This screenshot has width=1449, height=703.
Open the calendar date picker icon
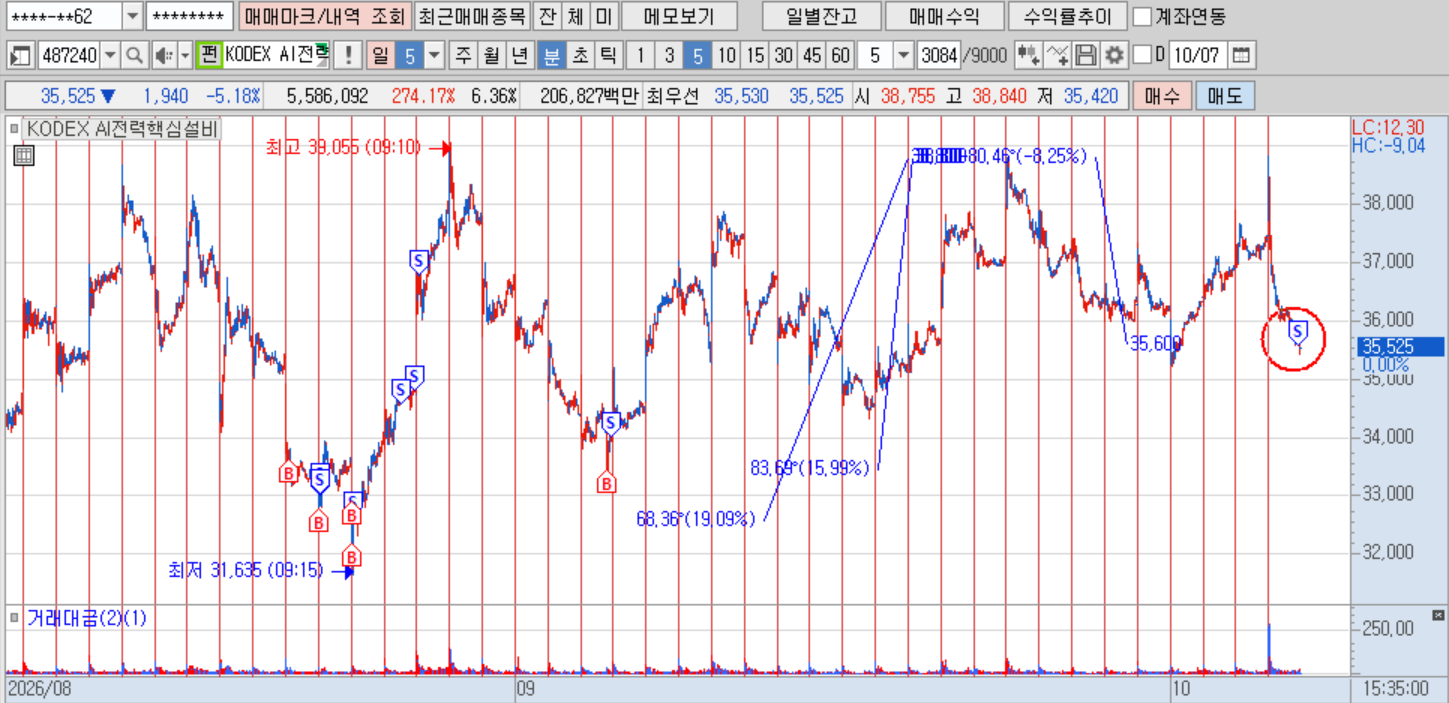tap(1242, 55)
